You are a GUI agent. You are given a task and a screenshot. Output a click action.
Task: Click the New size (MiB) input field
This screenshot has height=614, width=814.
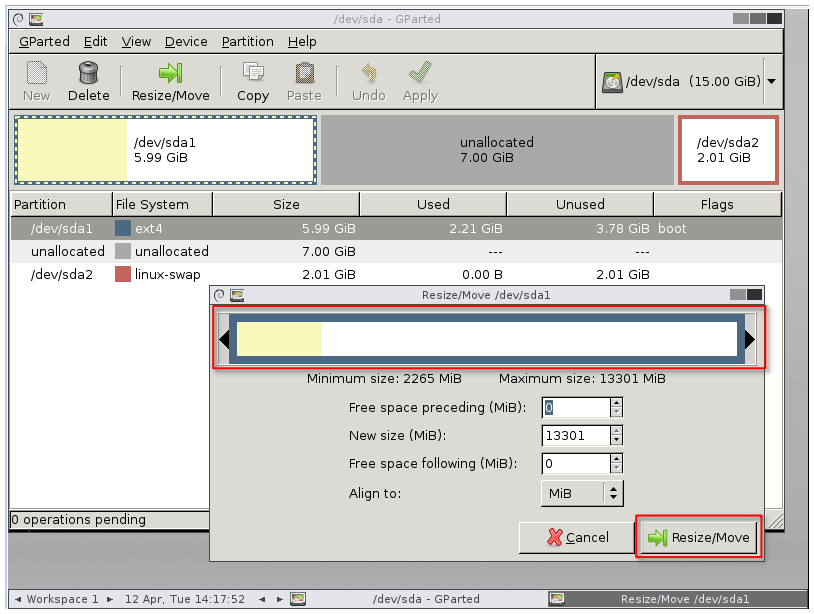[575, 435]
